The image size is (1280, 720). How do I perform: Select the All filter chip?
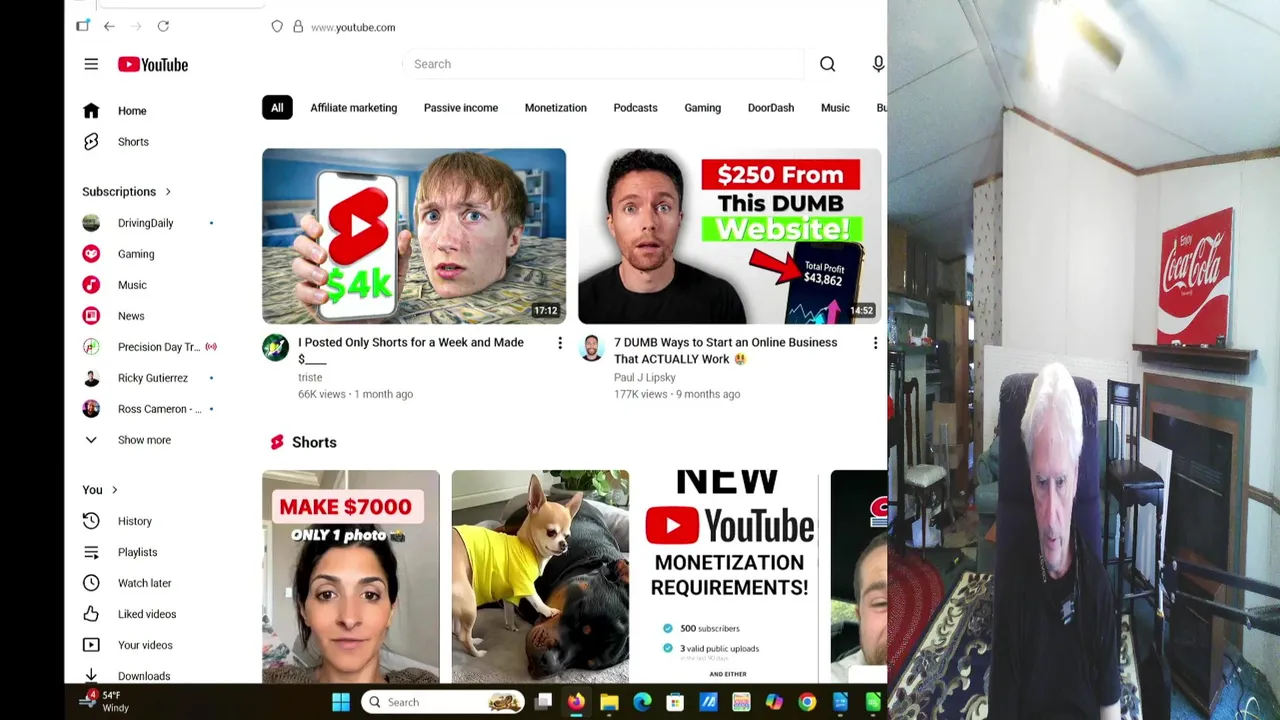click(277, 108)
